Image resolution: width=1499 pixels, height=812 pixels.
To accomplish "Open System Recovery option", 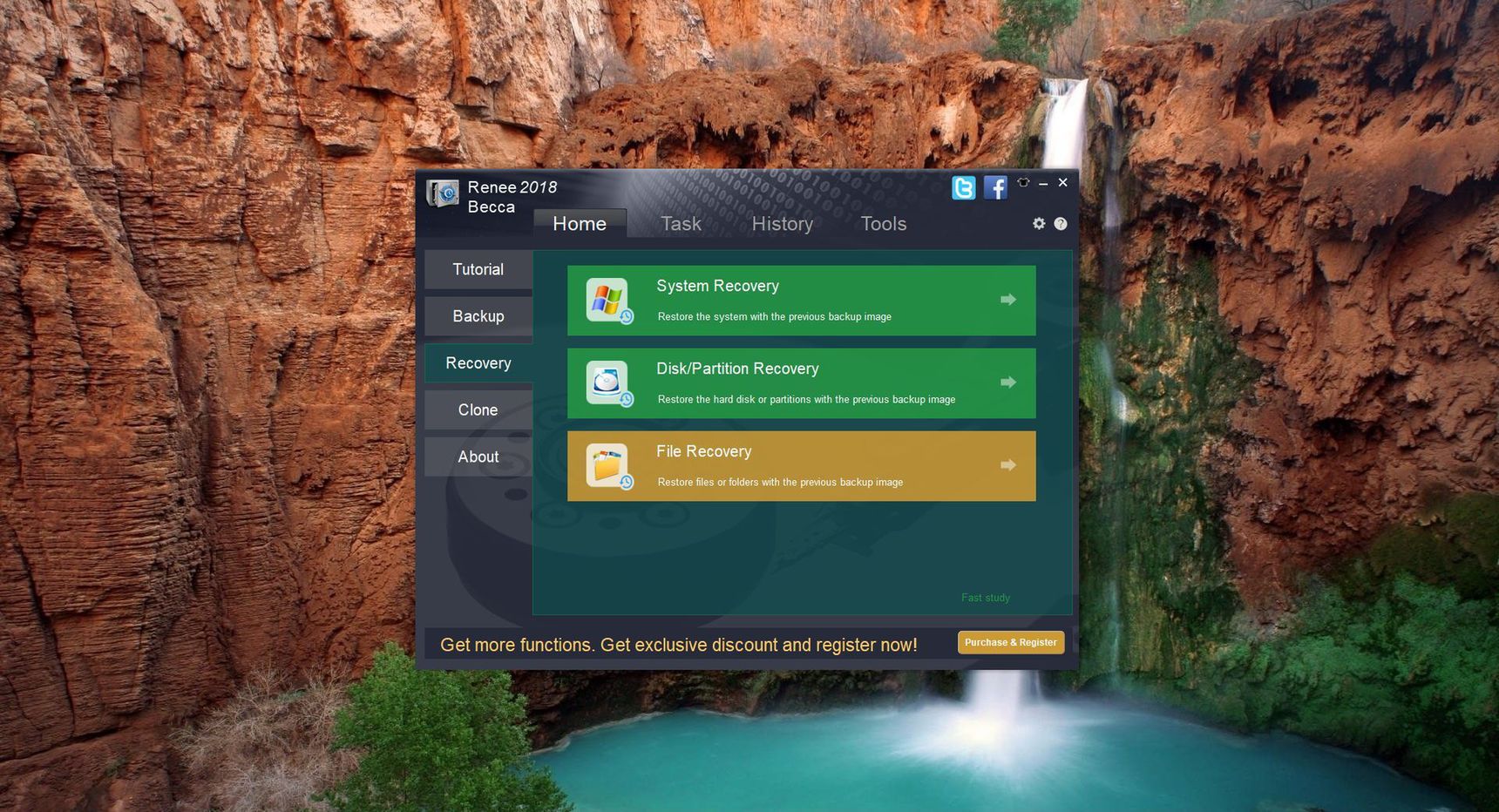I will tap(802, 301).
